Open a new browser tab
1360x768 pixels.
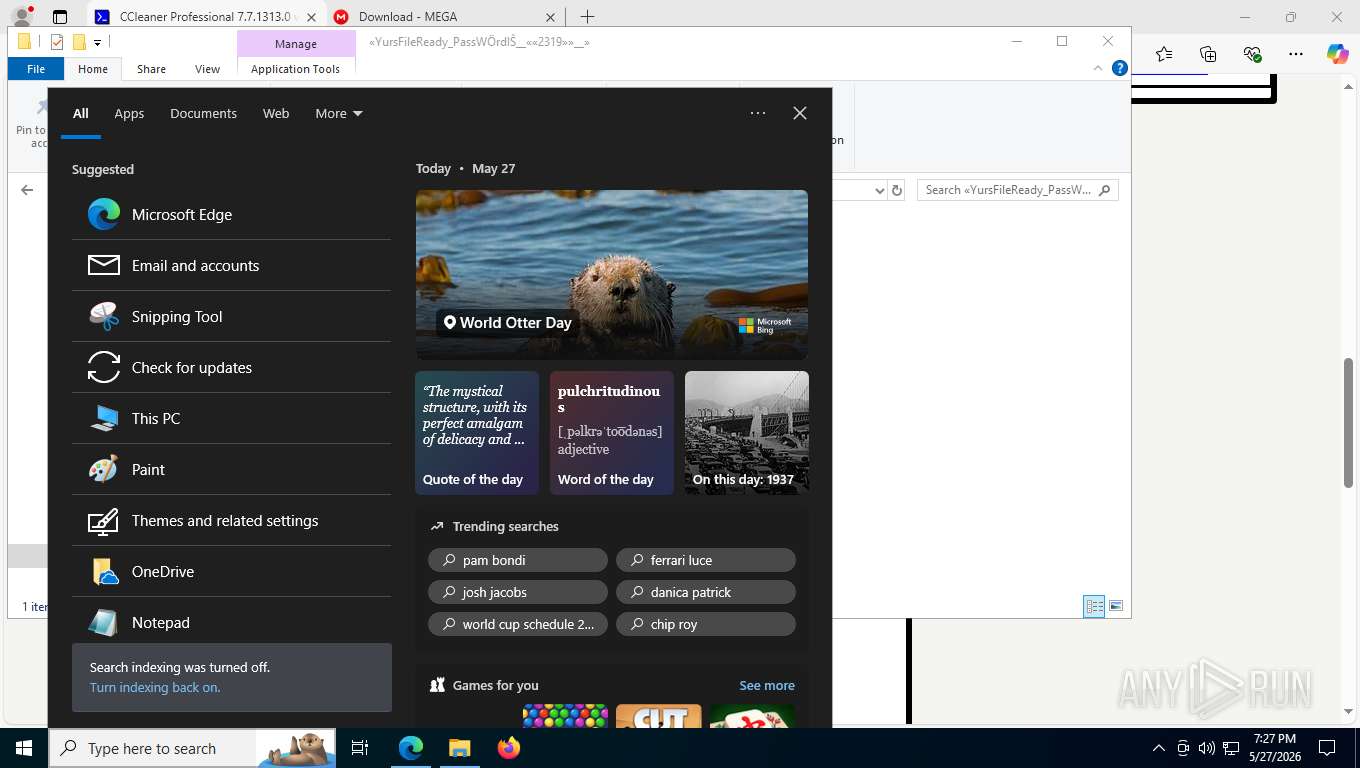click(x=587, y=17)
